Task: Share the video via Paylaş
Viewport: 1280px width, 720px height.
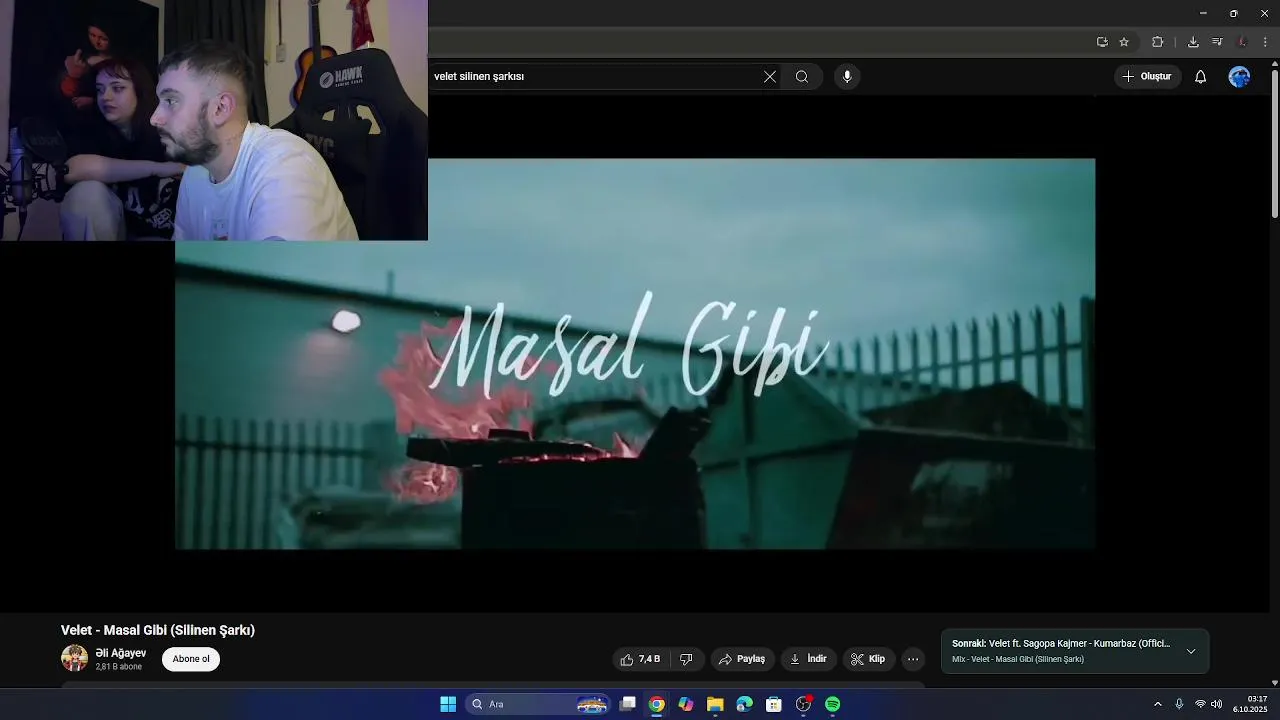Action: [x=742, y=659]
